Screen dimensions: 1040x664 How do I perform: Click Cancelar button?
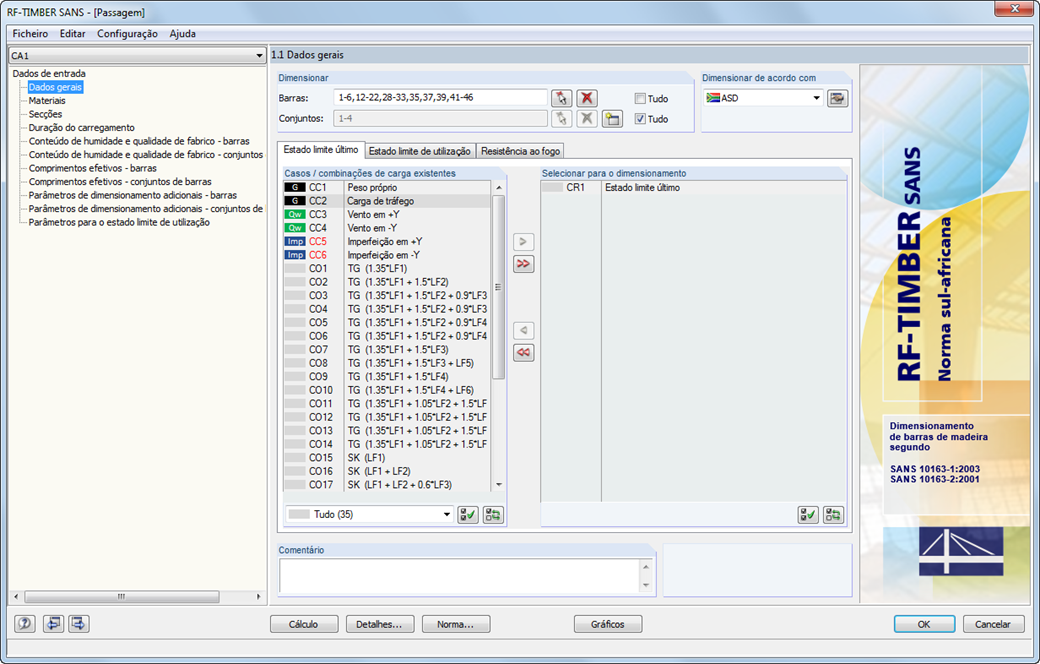(993, 624)
